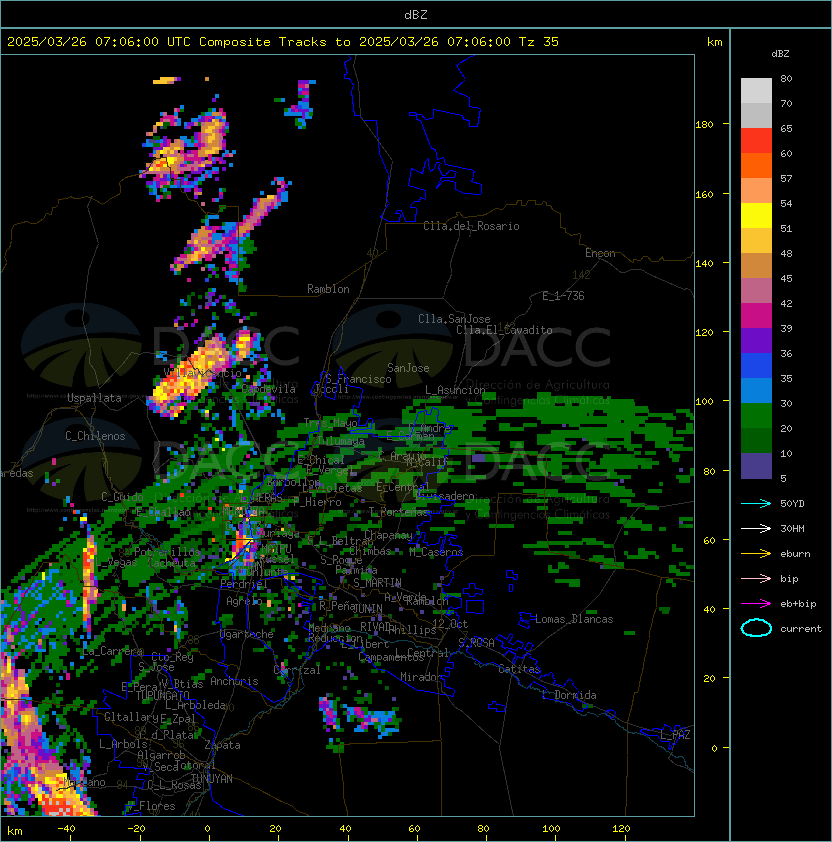
Task: Click the 'E_1-736' map label
Action: tap(563, 296)
